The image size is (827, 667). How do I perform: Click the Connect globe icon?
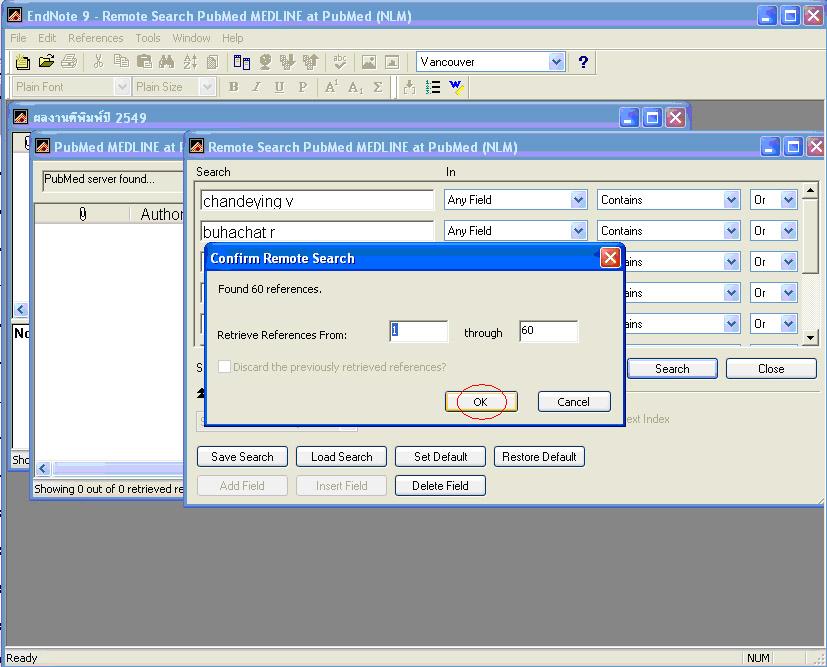(265, 62)
